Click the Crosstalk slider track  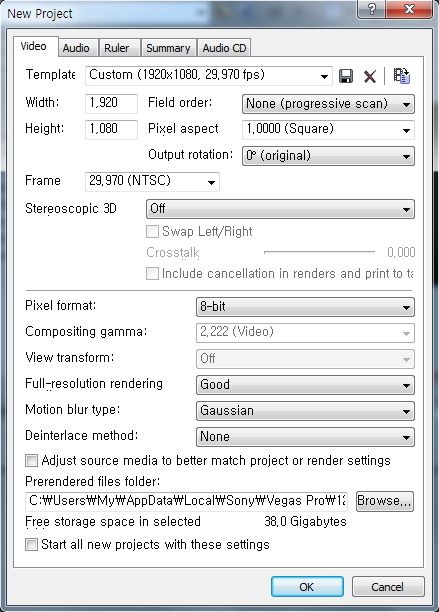click(319, 253)
